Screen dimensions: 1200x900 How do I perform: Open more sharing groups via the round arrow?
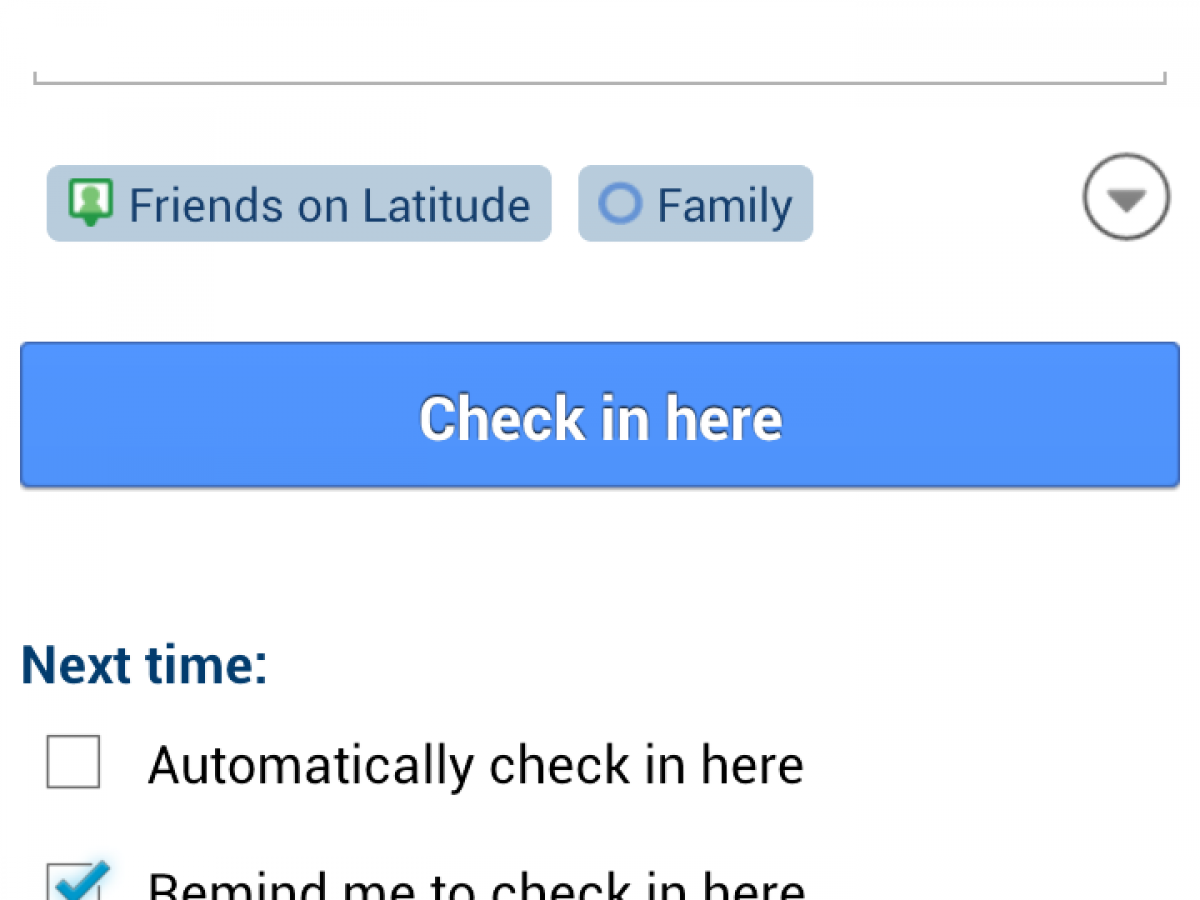point(1126,197)
